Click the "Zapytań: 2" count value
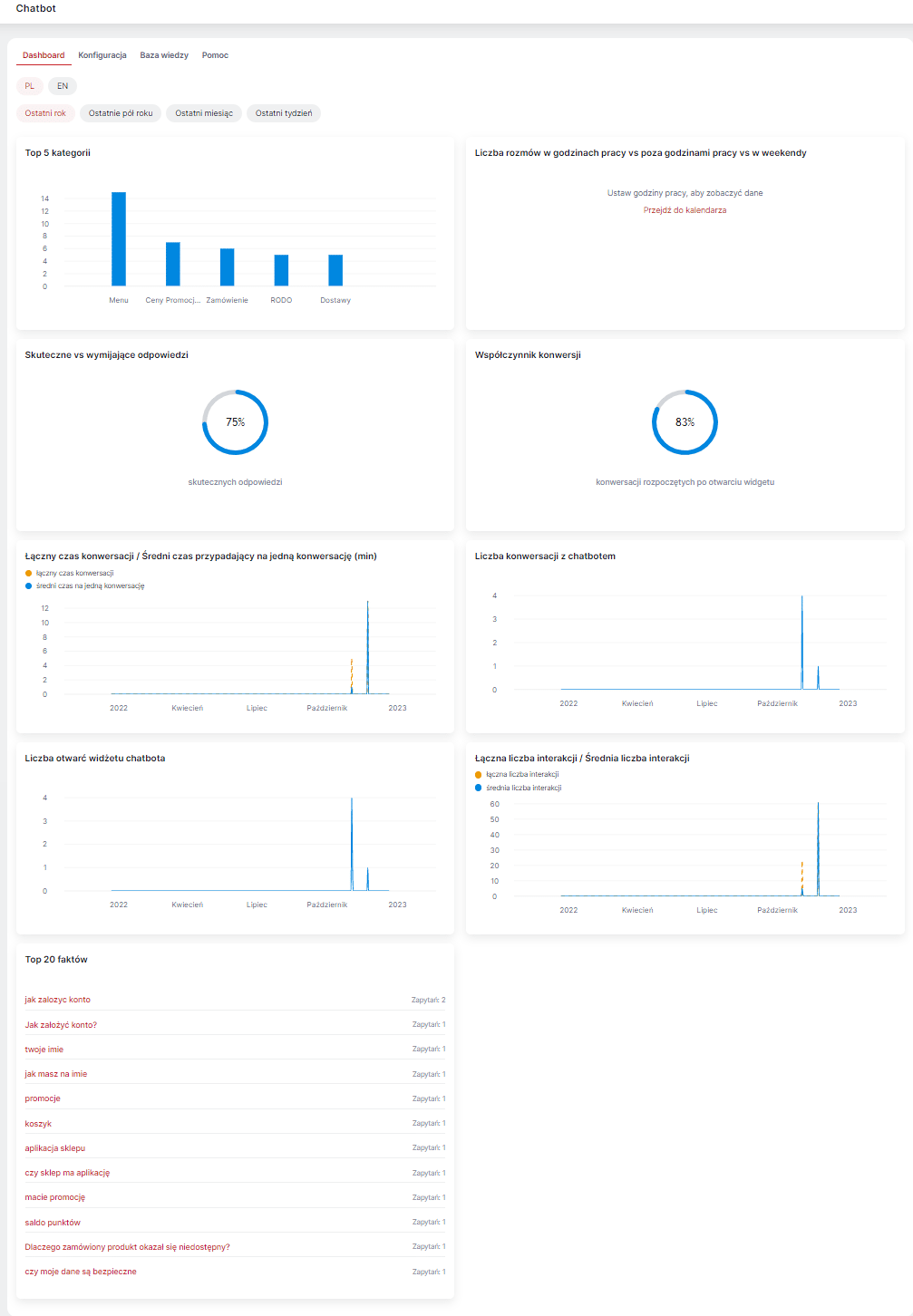The image size is (913, 1316). (429, 1000)
